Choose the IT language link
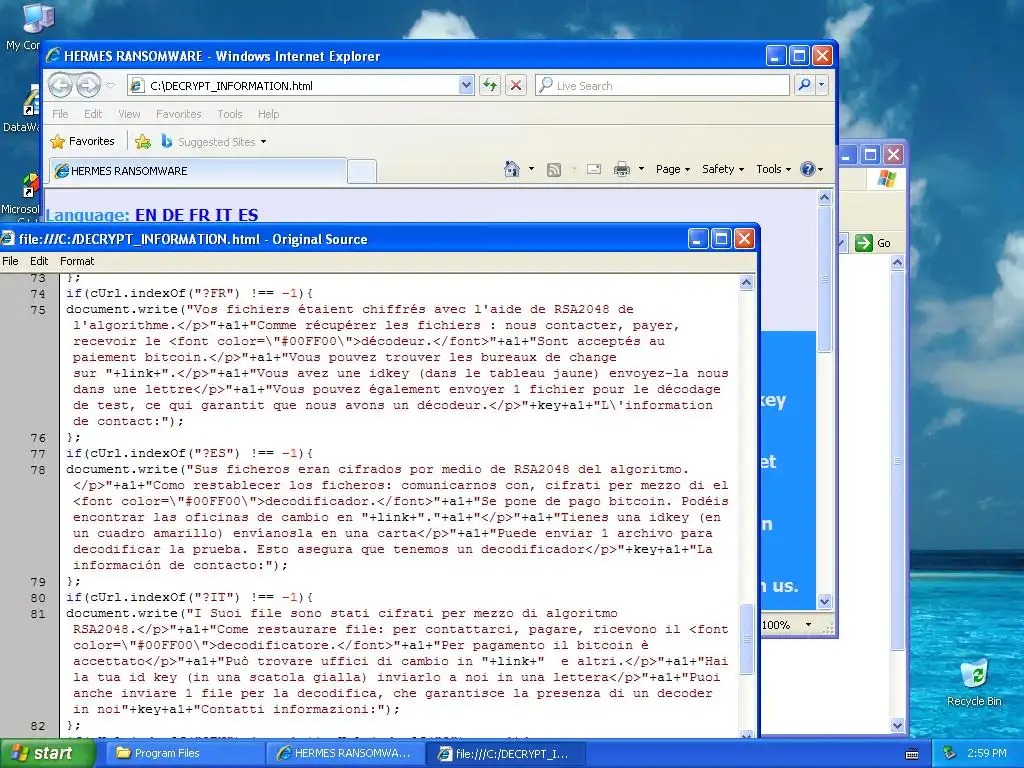 224,215
